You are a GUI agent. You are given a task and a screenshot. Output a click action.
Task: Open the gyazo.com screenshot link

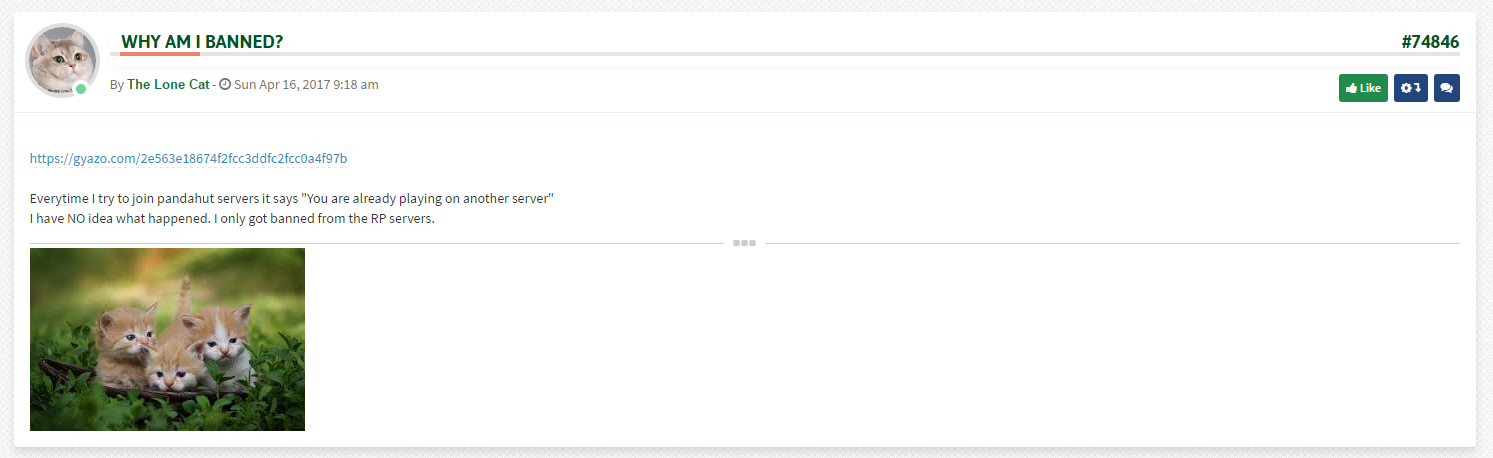pyautogui.click(x=188, y=158)
